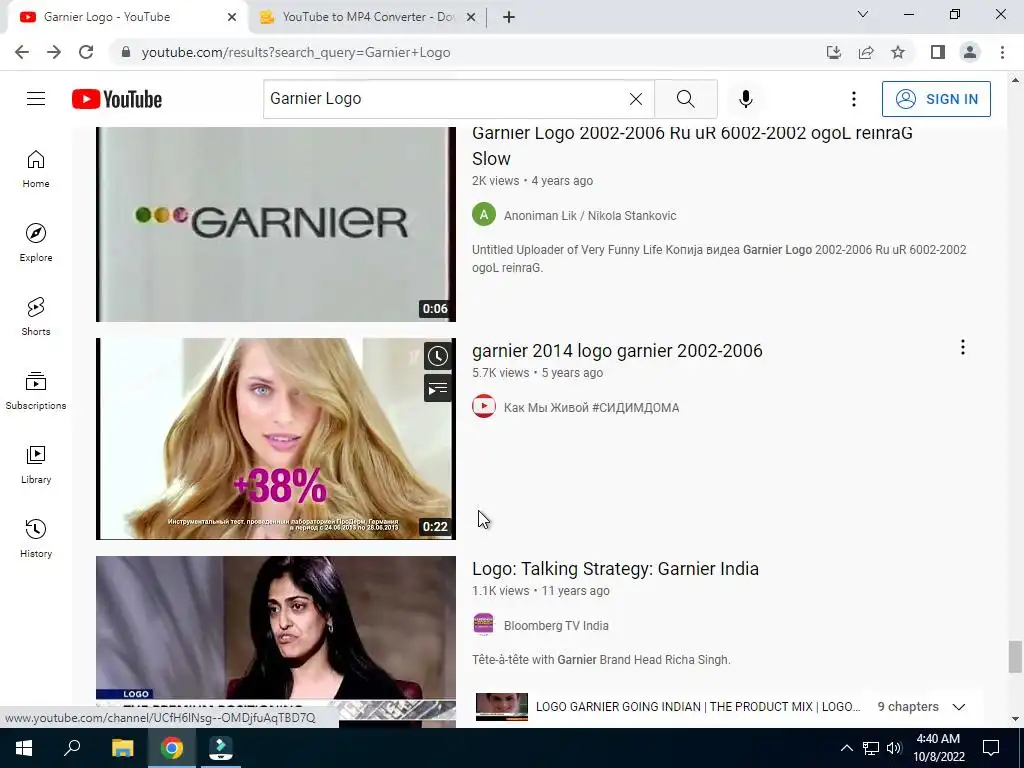Play the +38% blonde hair video thumbnail
The width and height of the screenshot is (1024, 768).
tap(276, 439)
